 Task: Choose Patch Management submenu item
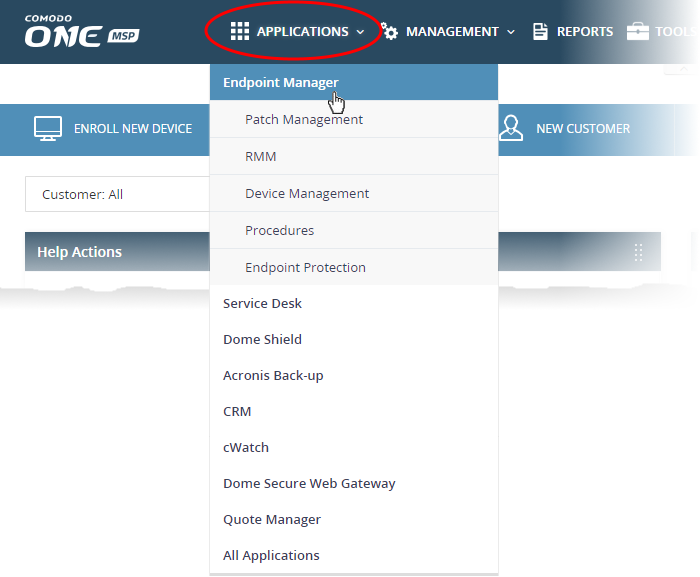354,119
